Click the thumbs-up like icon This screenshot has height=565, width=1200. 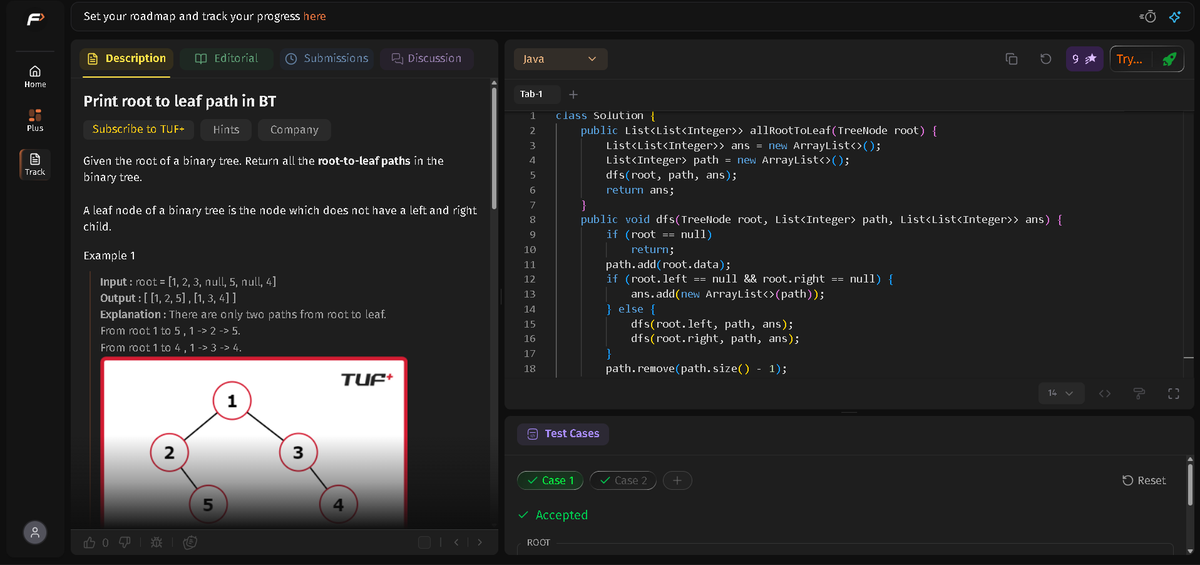(90, 542)
